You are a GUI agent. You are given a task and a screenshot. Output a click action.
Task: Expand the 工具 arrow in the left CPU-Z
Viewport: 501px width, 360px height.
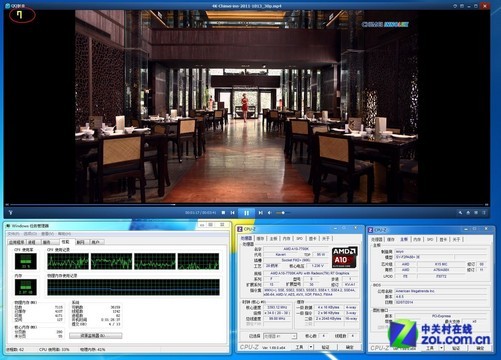click(310, 347)
